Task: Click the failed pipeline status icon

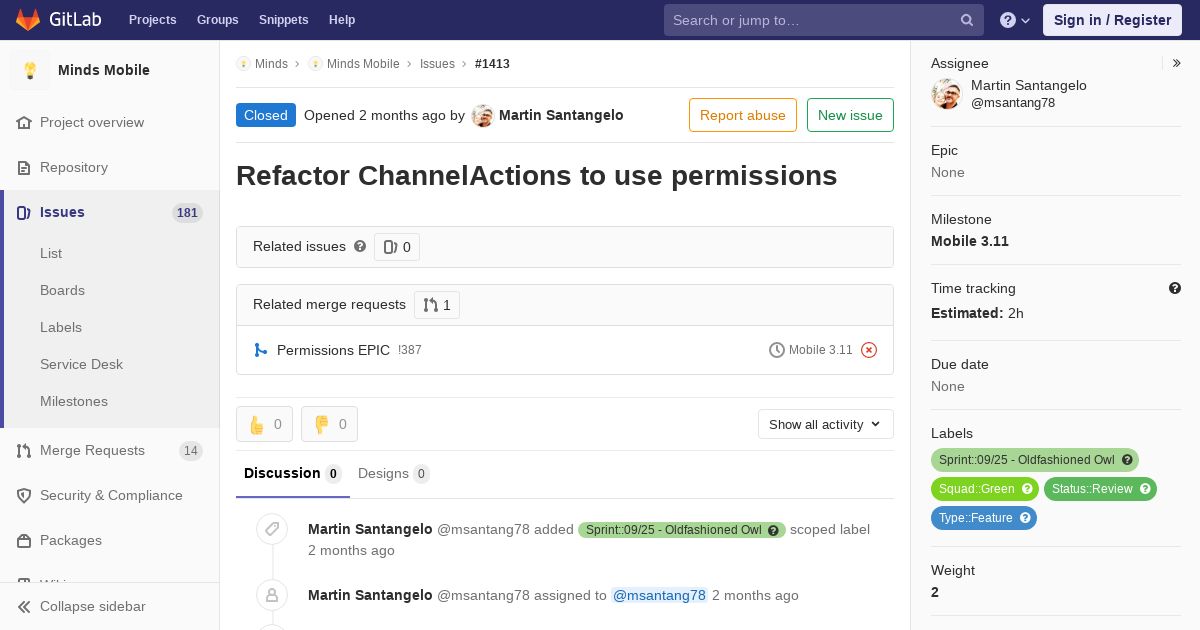Action: (869, 350)
